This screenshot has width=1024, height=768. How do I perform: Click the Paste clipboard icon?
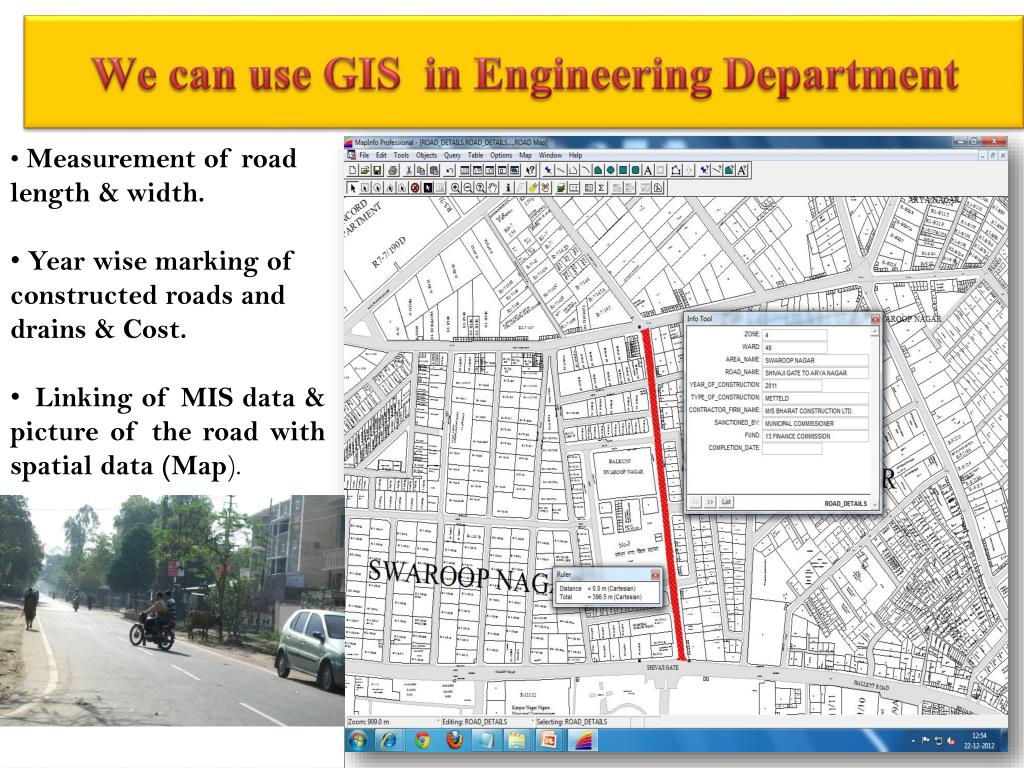click(434, 170)
